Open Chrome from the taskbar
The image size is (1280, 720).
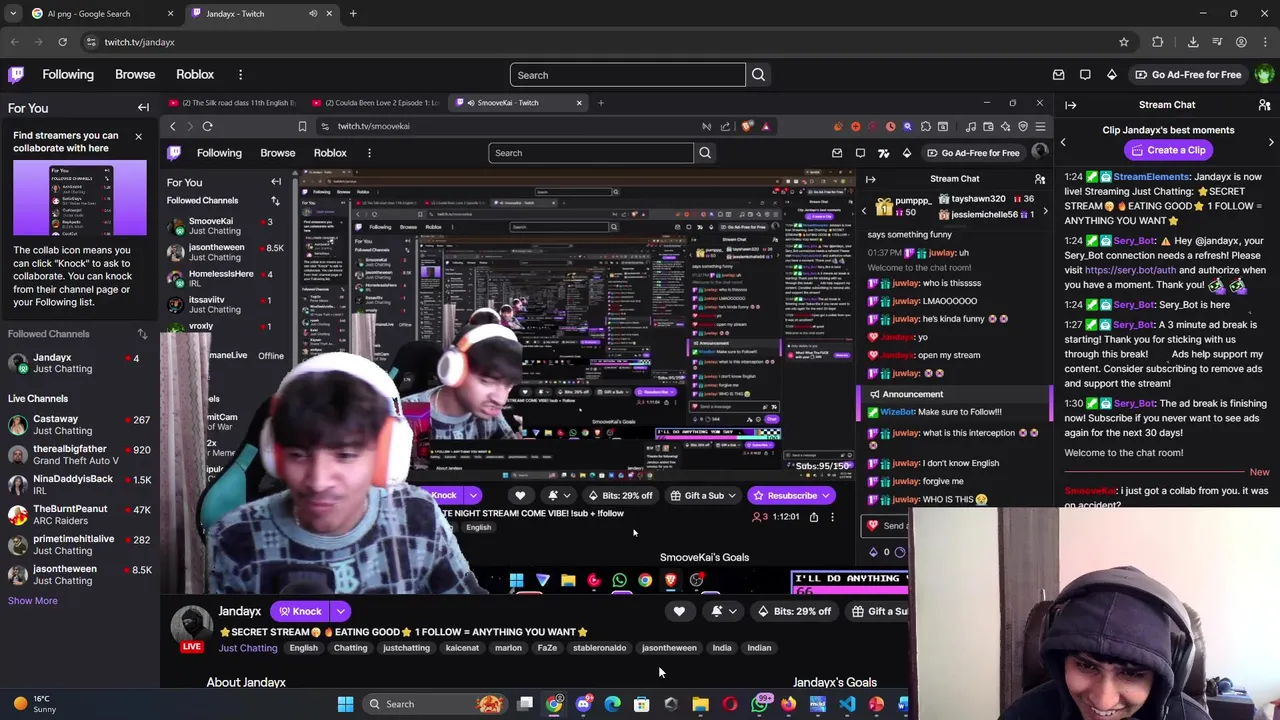pyautogui.click(x=554, y=704)
